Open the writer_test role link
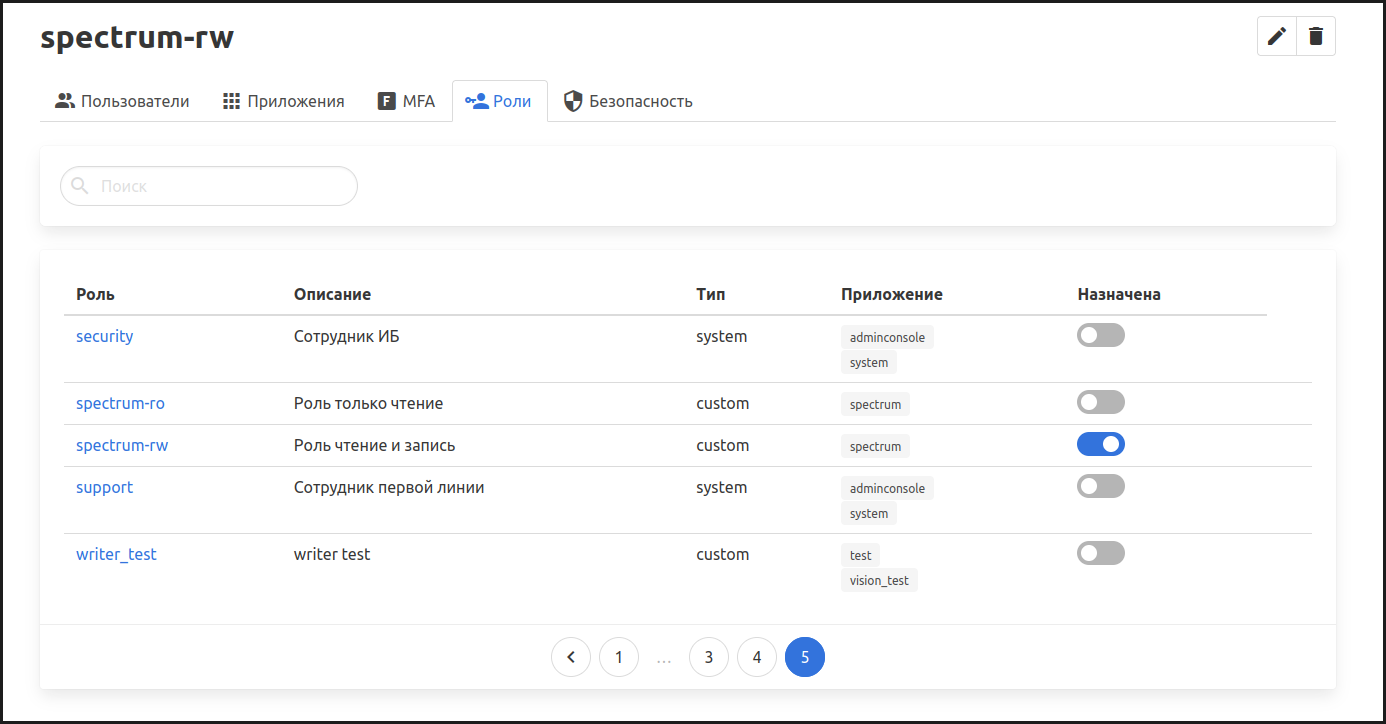1386x724 pixels. pos(116,554)
